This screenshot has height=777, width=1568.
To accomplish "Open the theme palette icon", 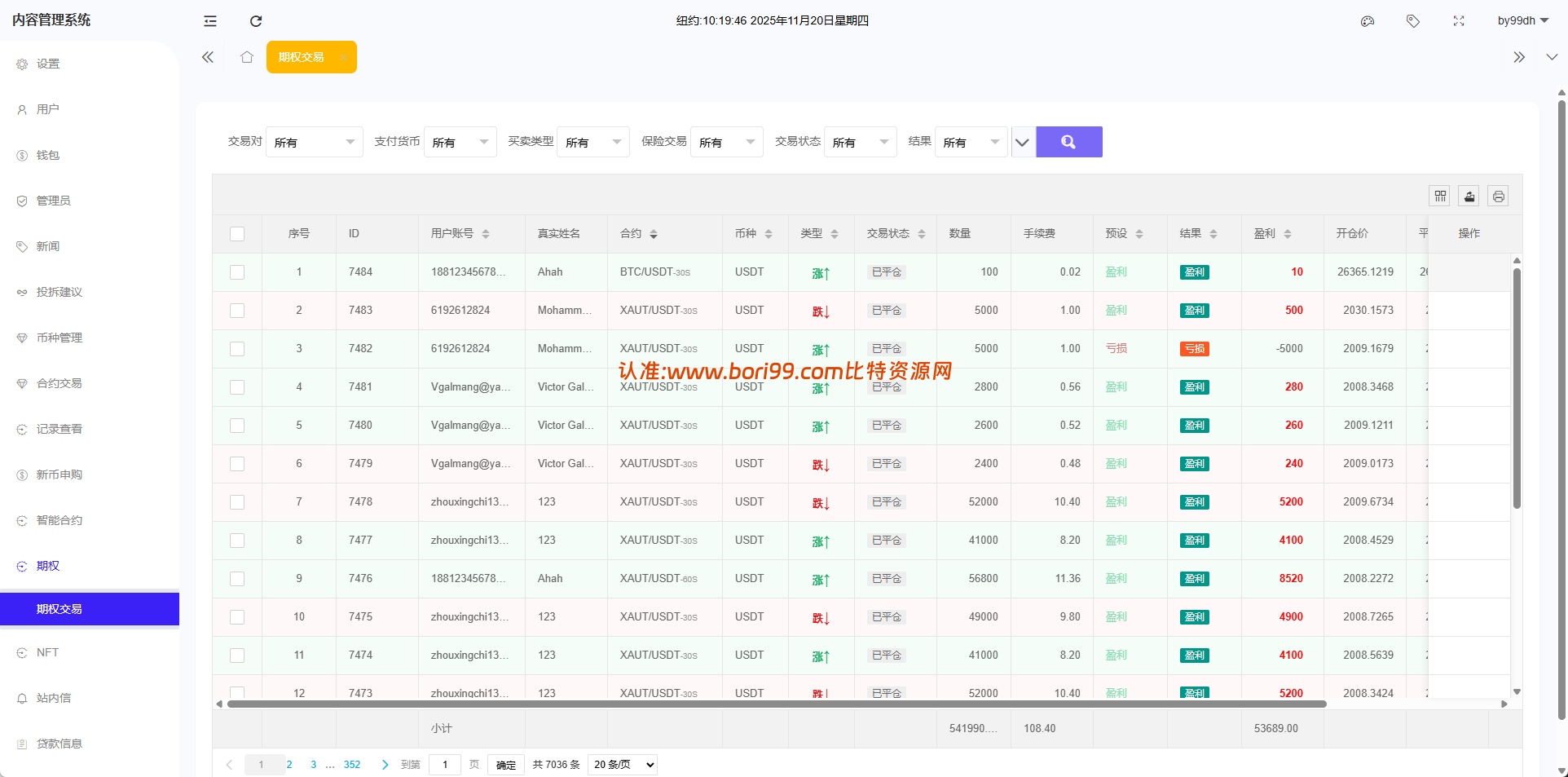I will tap(1368, 21).
